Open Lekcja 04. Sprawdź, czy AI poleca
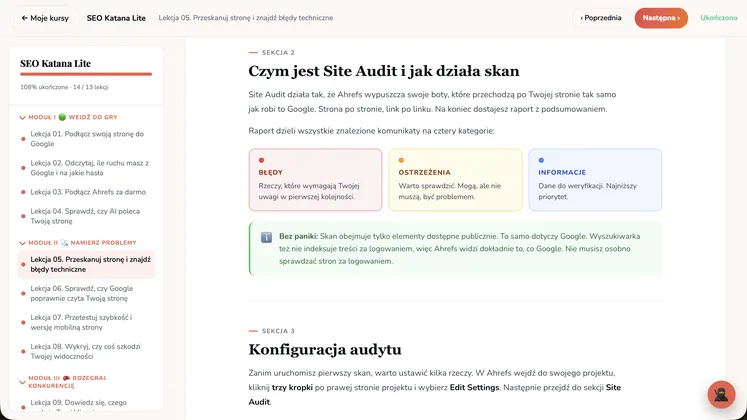747x420 pixels. point(87,216)
